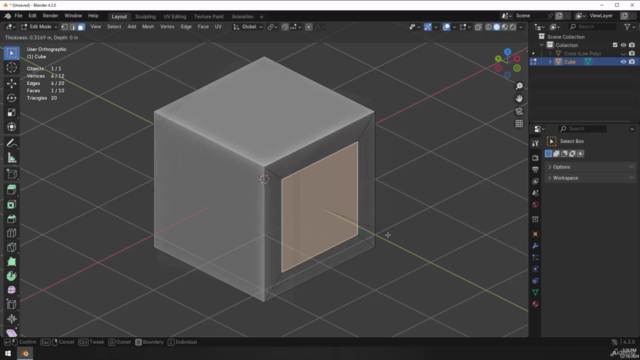Screen dimensions: 640x360
Task: Activate the 3D Cursor tool
Action: 11,68
